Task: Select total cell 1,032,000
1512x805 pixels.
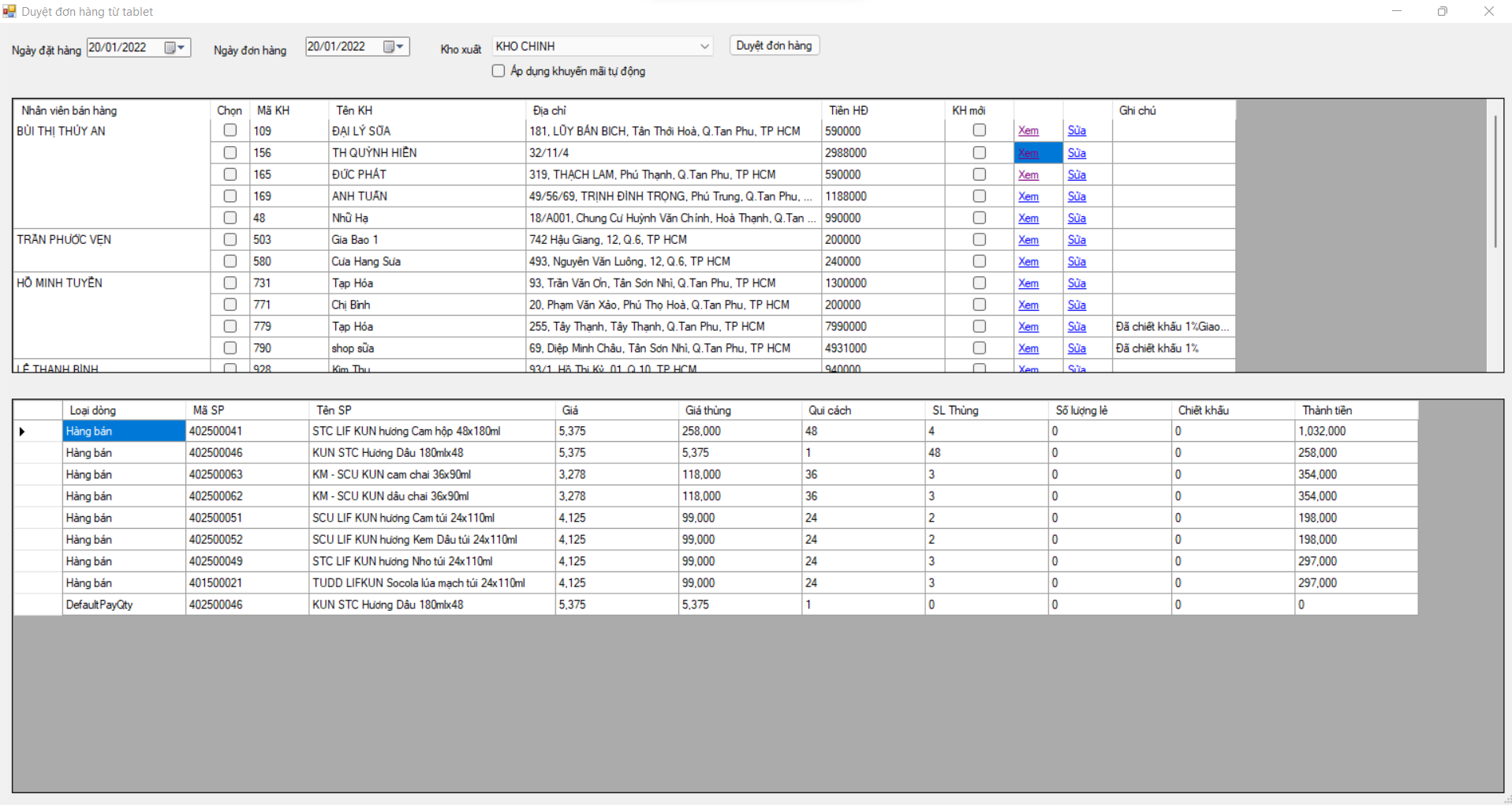Action: point(1356,432)
